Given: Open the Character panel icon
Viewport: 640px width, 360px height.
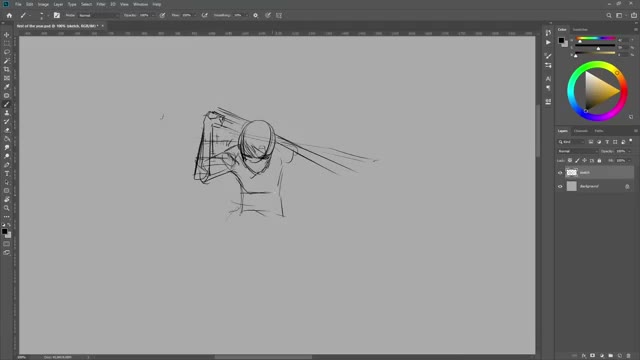Looking at the screenshot, I should [x=548, y=78].
